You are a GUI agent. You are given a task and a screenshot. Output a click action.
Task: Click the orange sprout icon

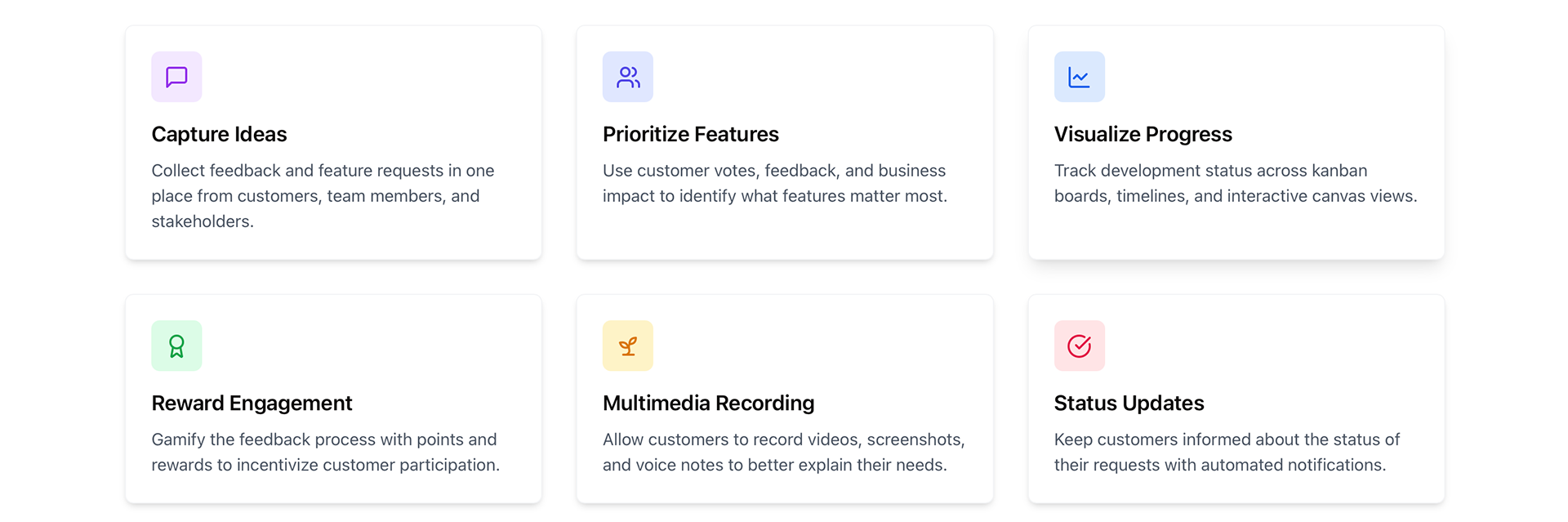click(x=628, y=346)
